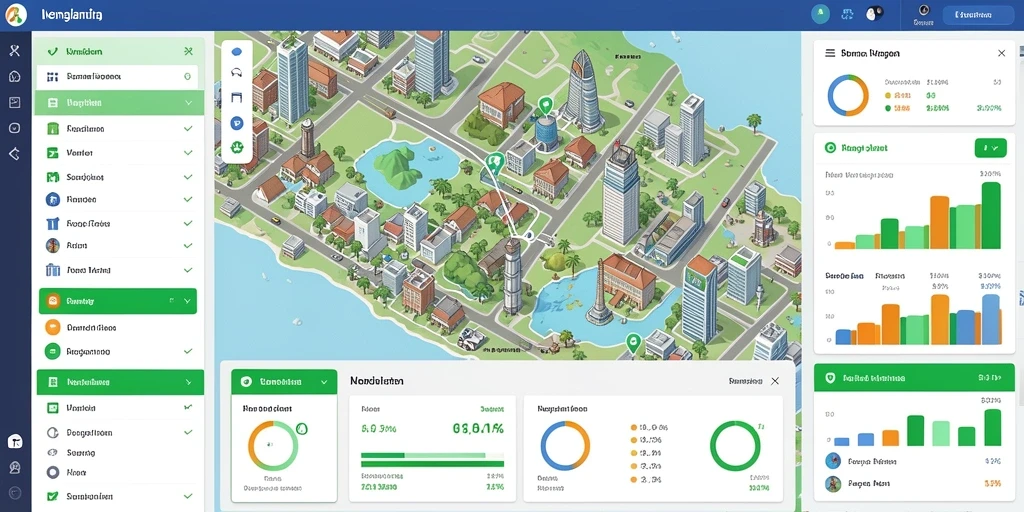Open the sidebar row with the green screen icon
This screenshot has height=512, width=1024.
120,408
